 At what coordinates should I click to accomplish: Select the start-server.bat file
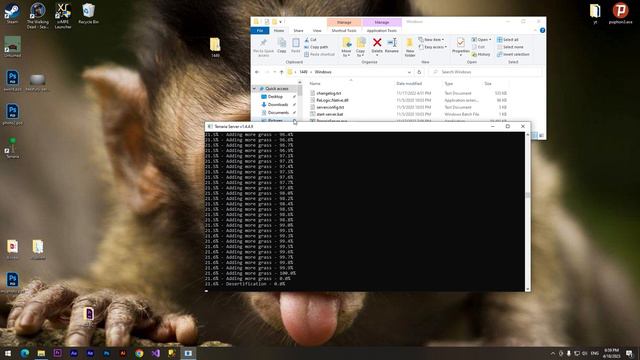point(330,114)
